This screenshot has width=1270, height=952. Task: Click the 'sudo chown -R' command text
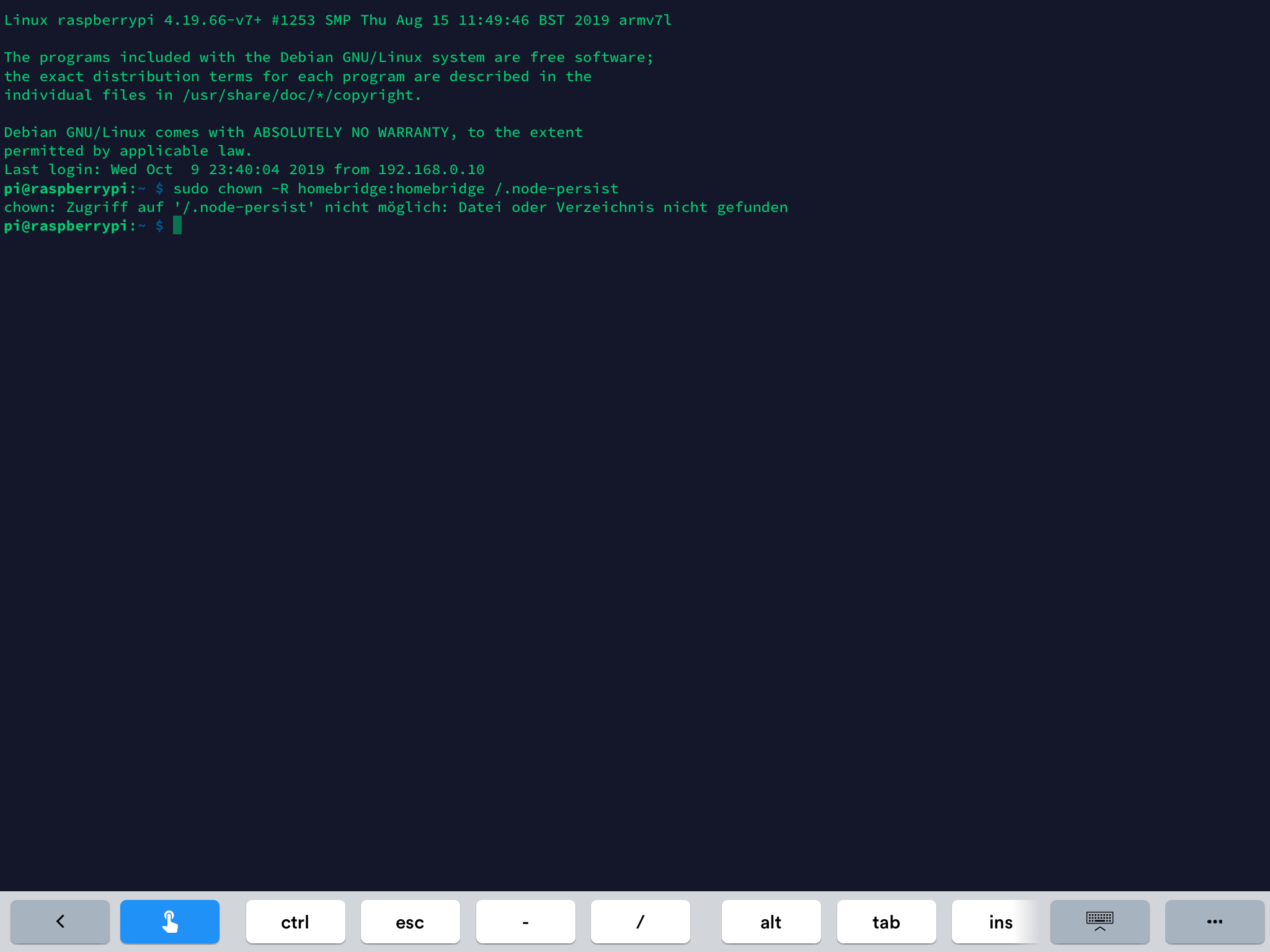(231, 188)
